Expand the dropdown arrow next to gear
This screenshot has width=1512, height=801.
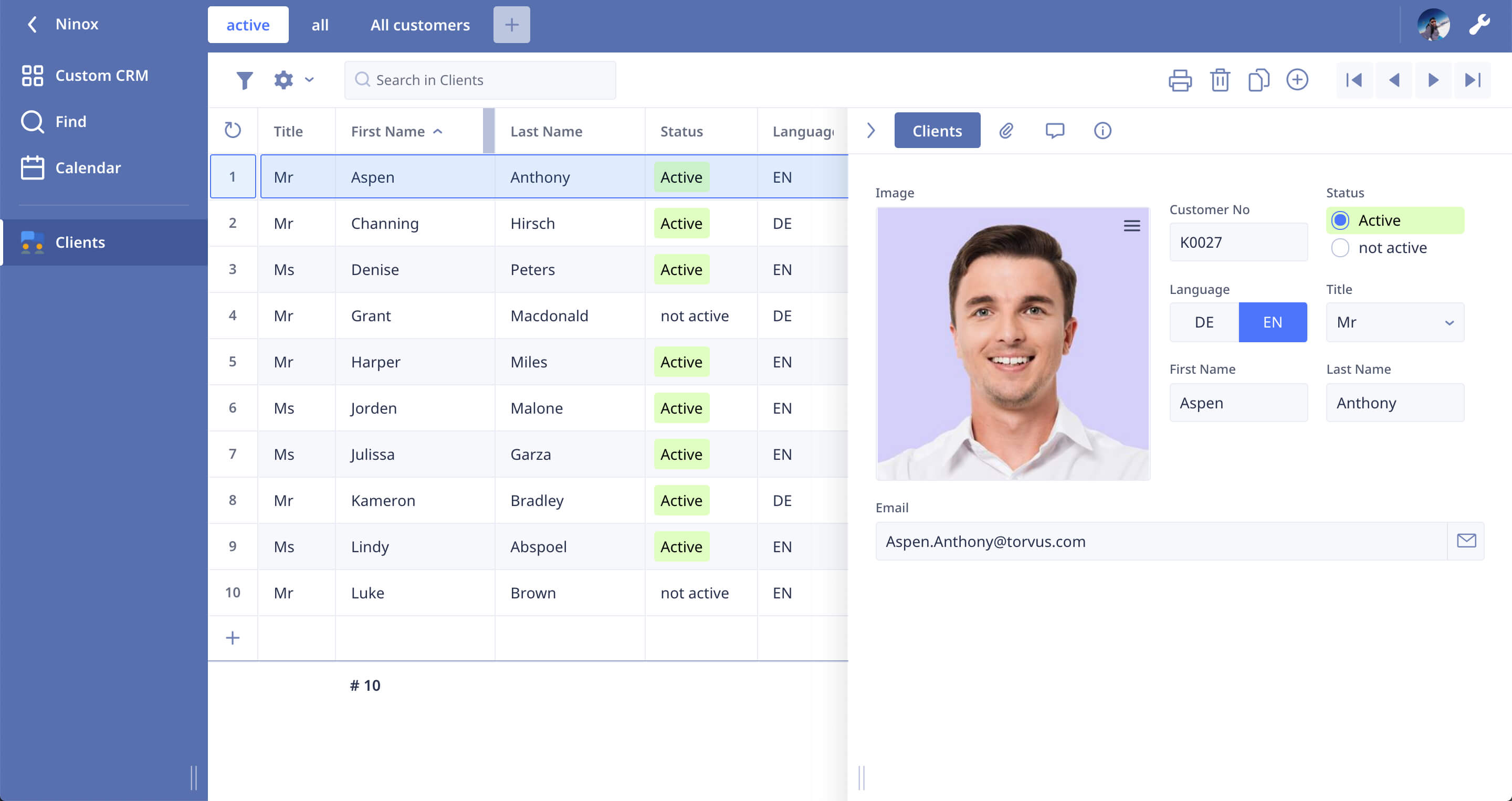tap(309, 80)
